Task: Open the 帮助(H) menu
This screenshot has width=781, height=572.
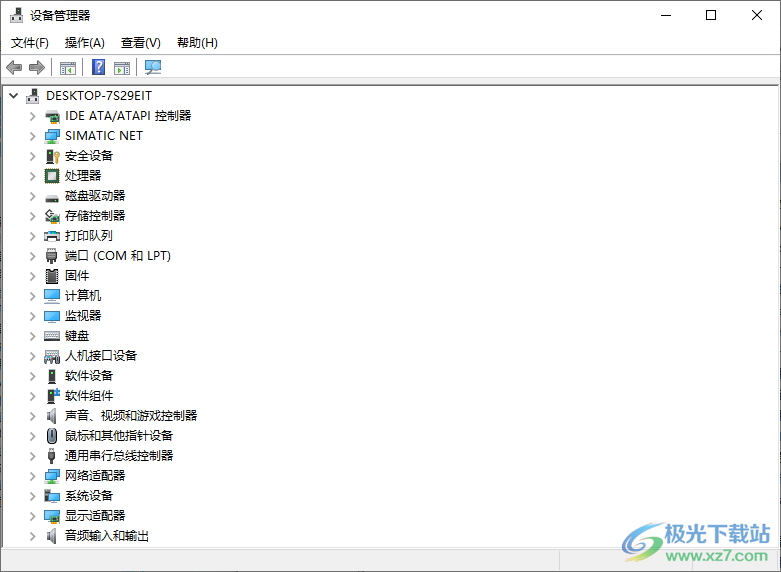Action: (x=197, y=43)
